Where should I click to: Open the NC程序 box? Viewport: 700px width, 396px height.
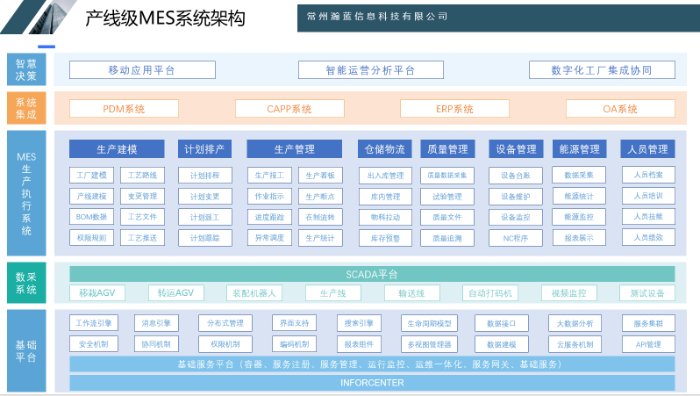[516, 238]
